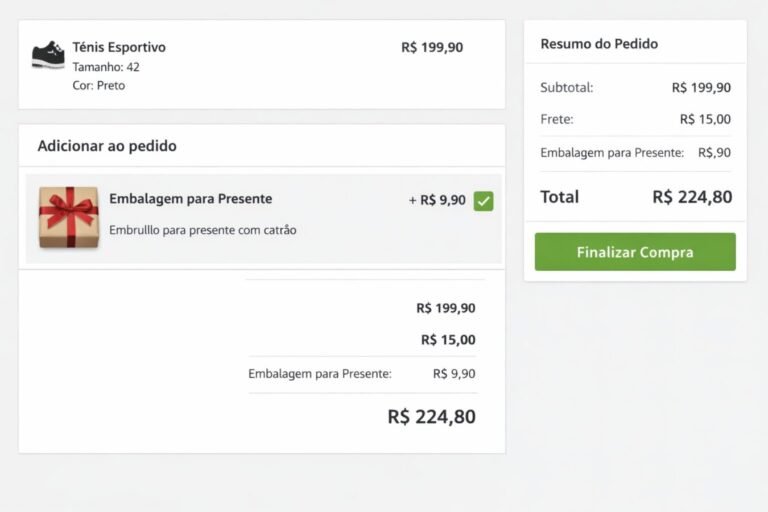Uncheck the gift wrapping green checkbox
This screenshot has height=512, width=768.
(484, 201)
